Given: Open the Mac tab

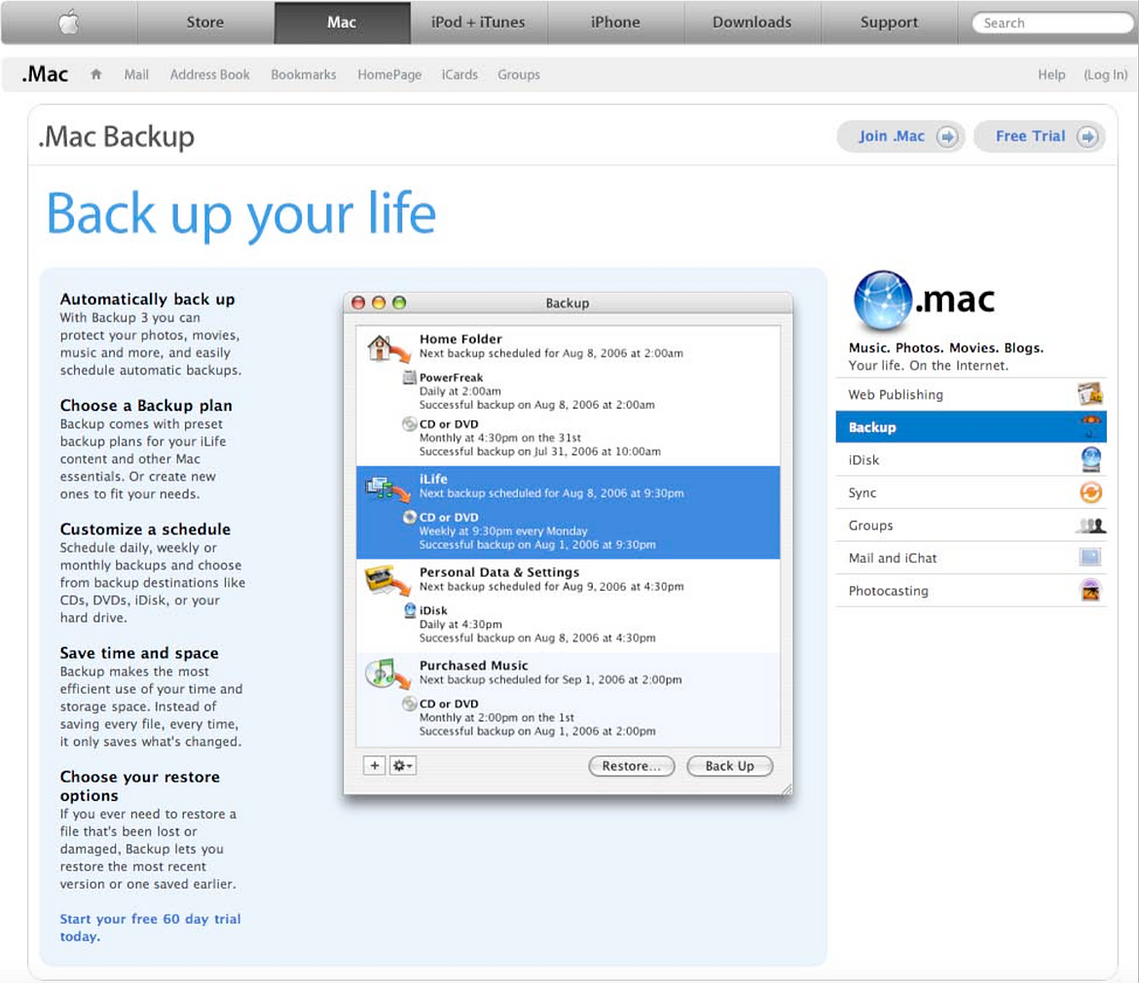Looking at the screenshot, I should click(x=342, y=23).
